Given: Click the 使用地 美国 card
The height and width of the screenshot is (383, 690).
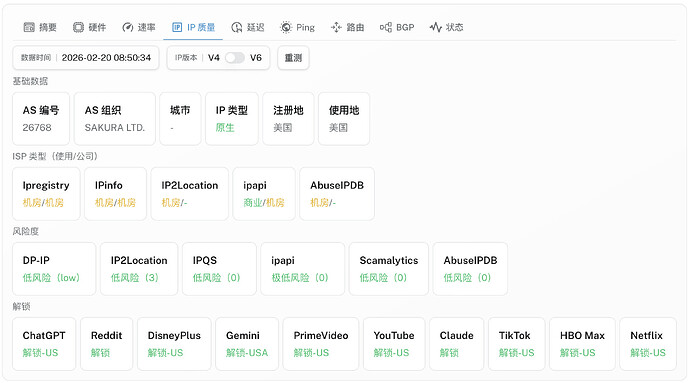Looking at the screenshot, I should pyautogui.click(x=344, y=119).
